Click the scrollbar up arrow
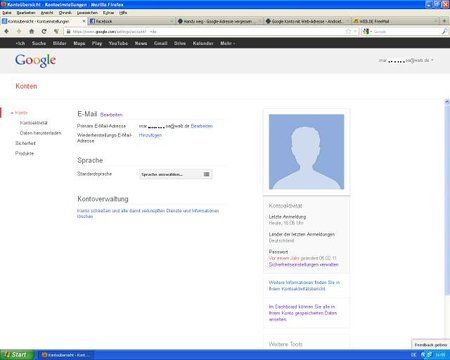 point(447,101)
